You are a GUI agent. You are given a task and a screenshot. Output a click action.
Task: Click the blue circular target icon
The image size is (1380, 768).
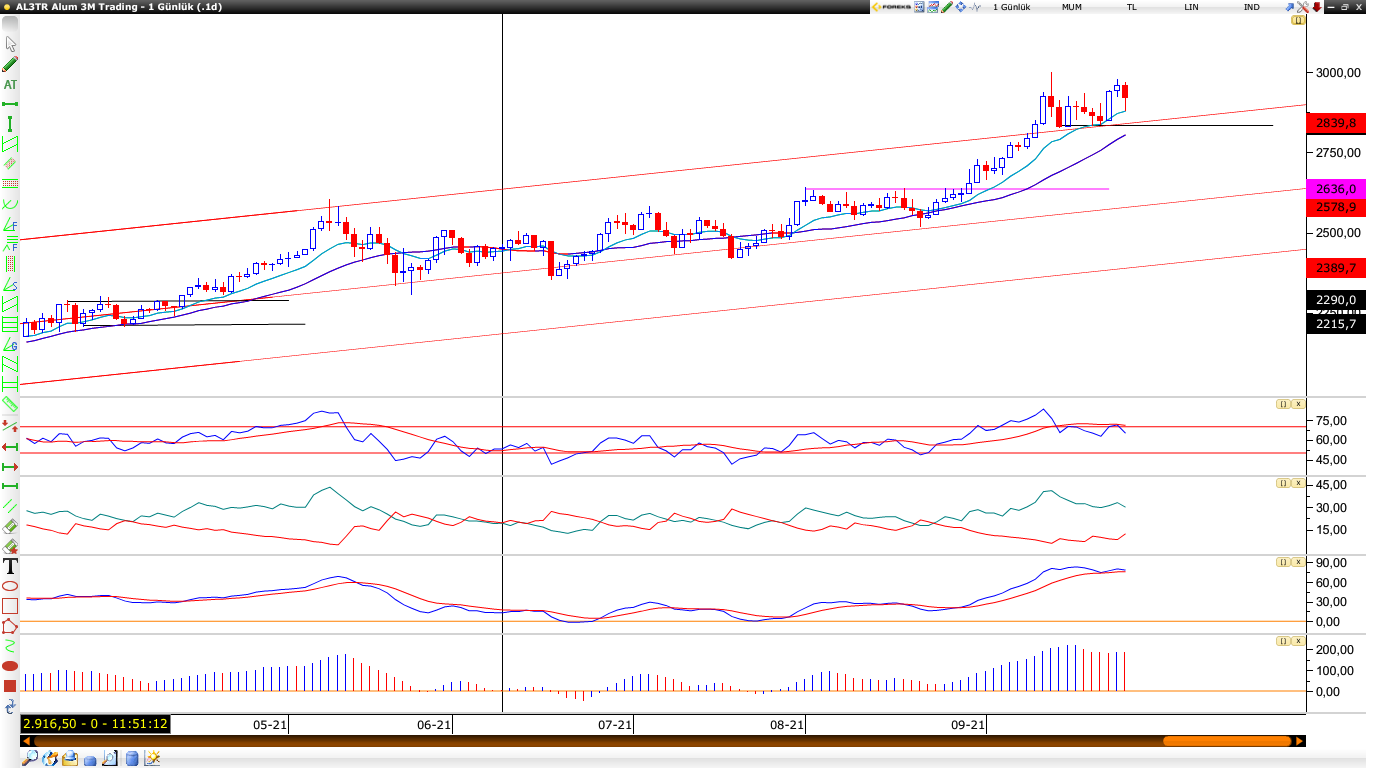(961, 7)
